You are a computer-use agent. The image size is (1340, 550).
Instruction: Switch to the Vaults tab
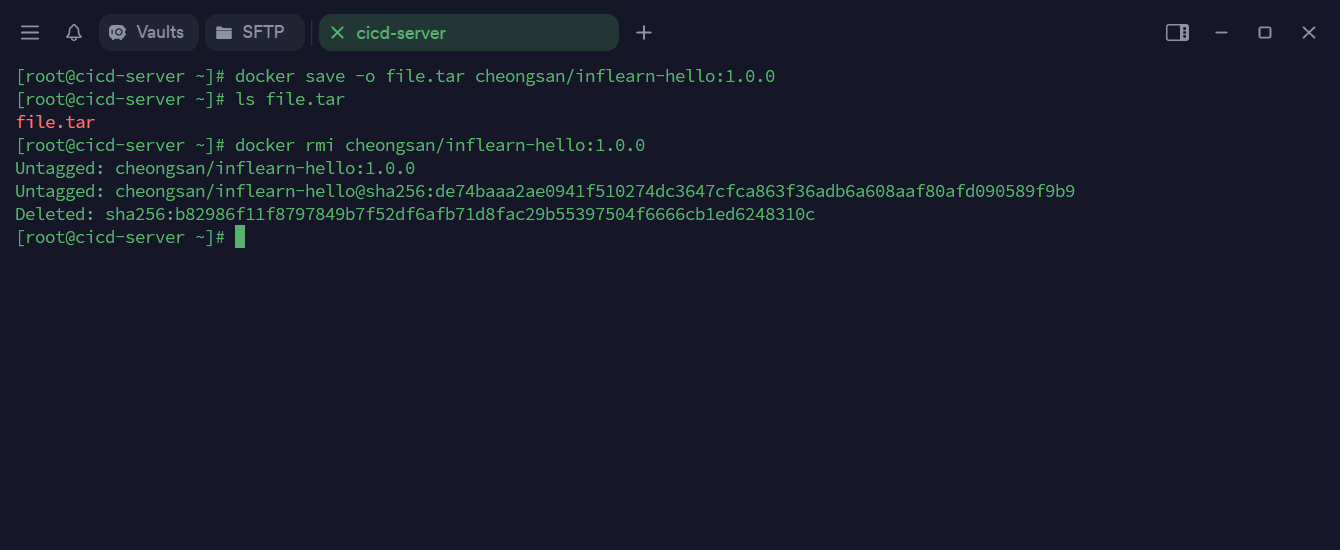pos(148,33)
